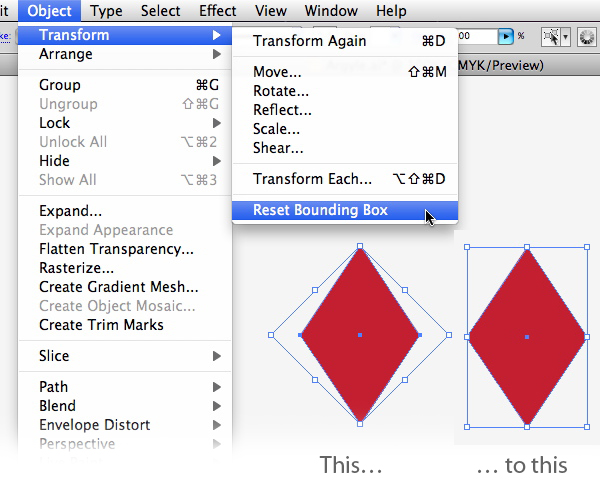Image resolution: width=600 pixels, height=500 pixels.
Task: Open the View menu
Action: point(271,10)
